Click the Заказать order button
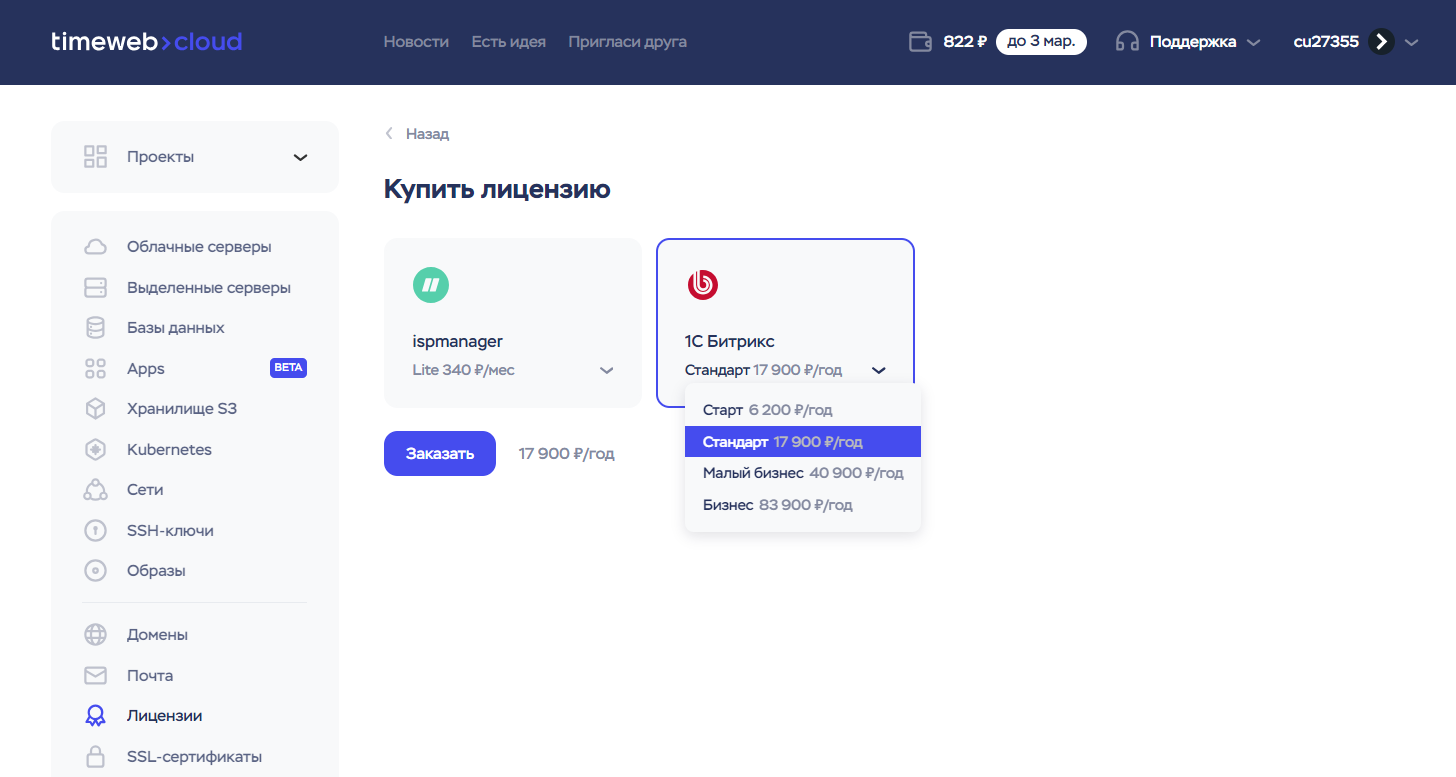Viewport: 1456px width, 777px height. click(x=440, y=454)
